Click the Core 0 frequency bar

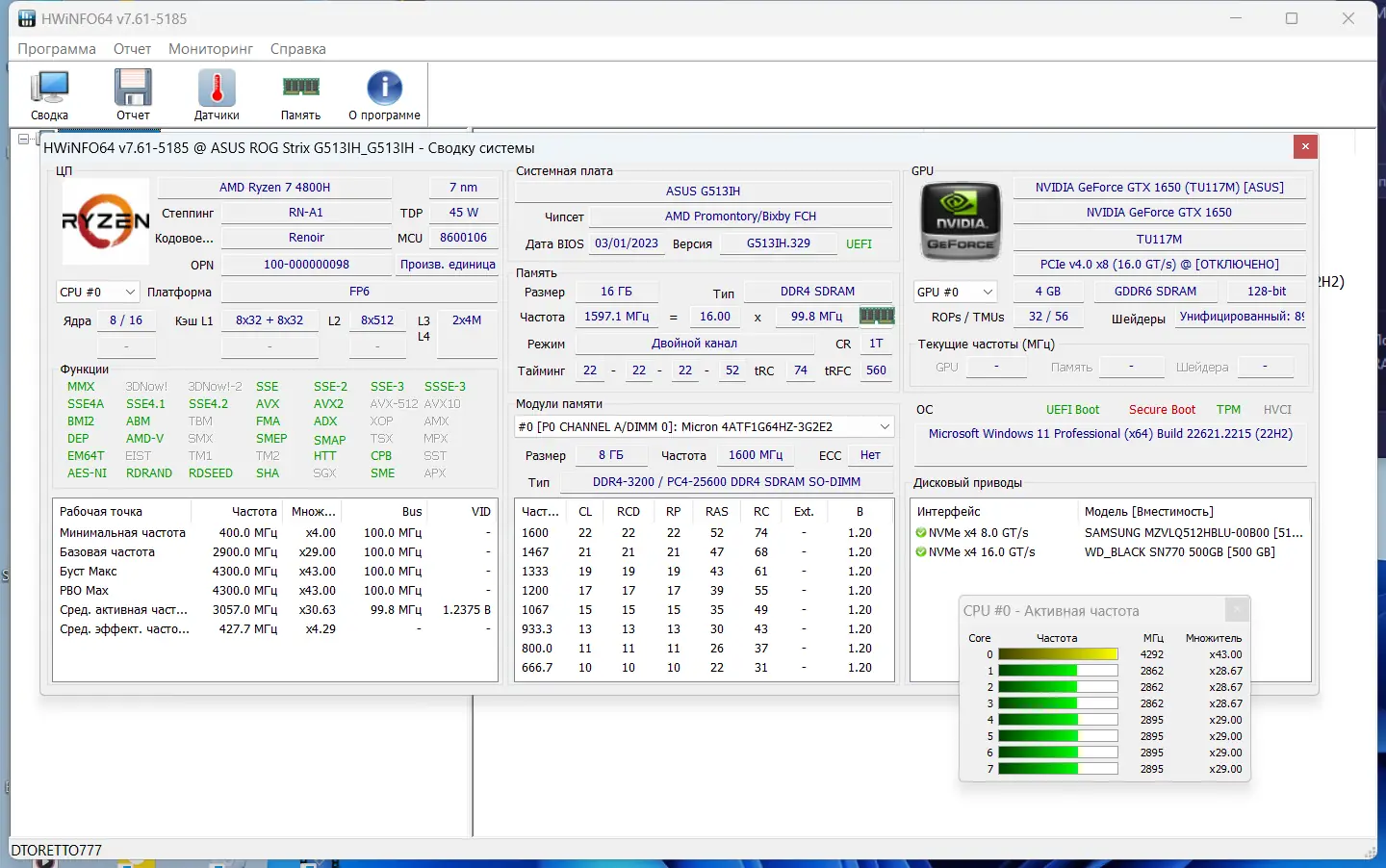[x=1058, y=653]
